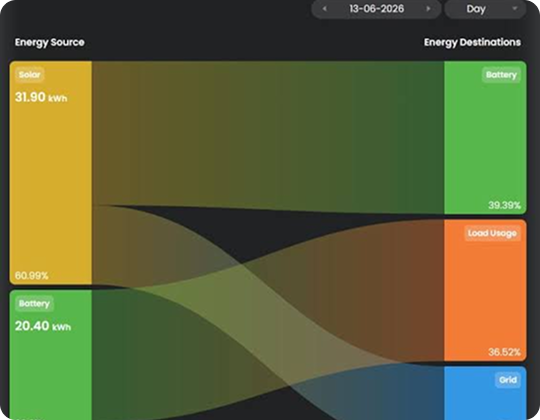
Task: Click the 13-06-2026 date field
Action: pyautogui.click(x=376, y=9)
